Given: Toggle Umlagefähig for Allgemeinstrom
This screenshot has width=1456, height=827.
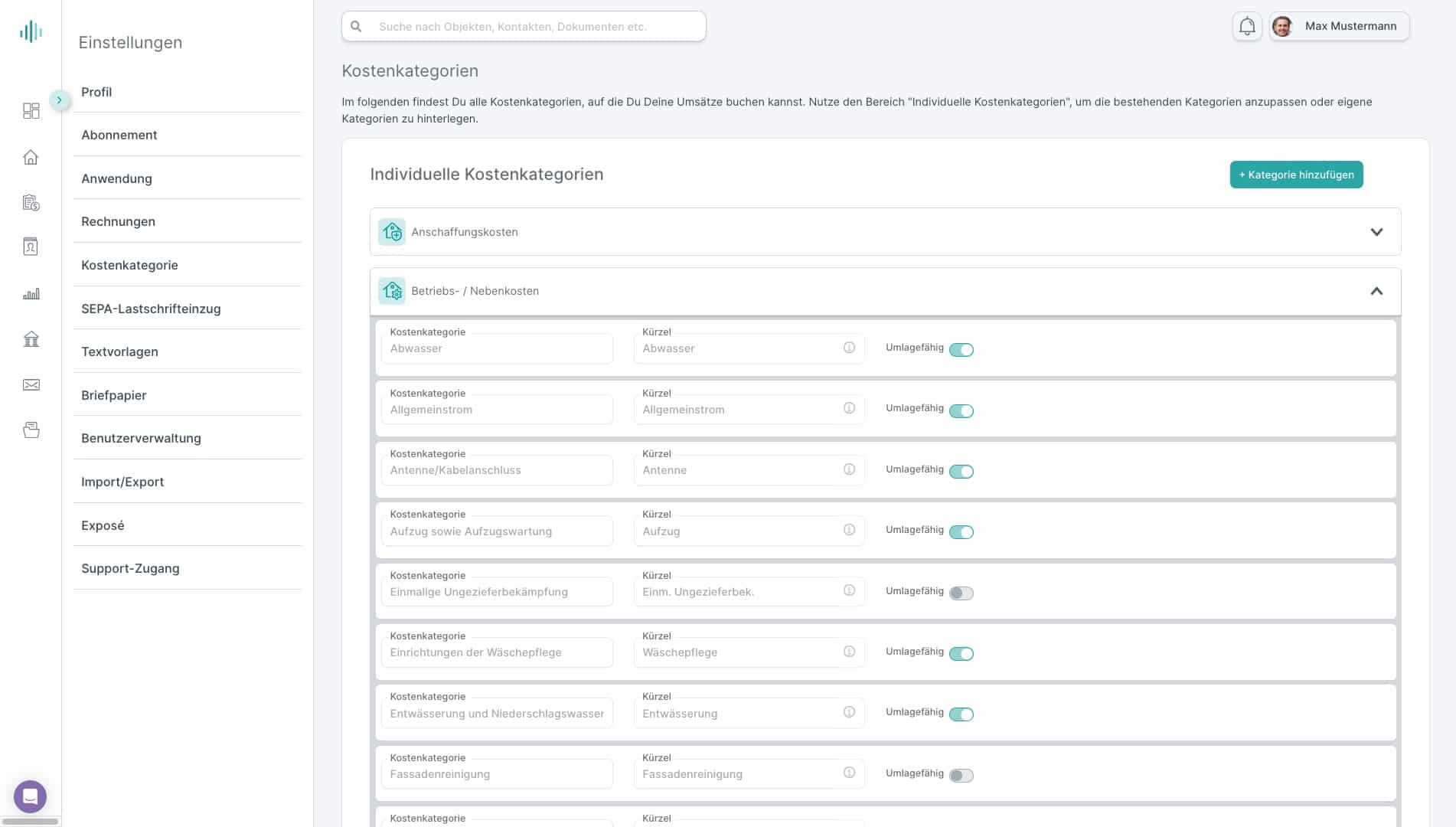Looking at the screenshot, I should coord(961,411).
